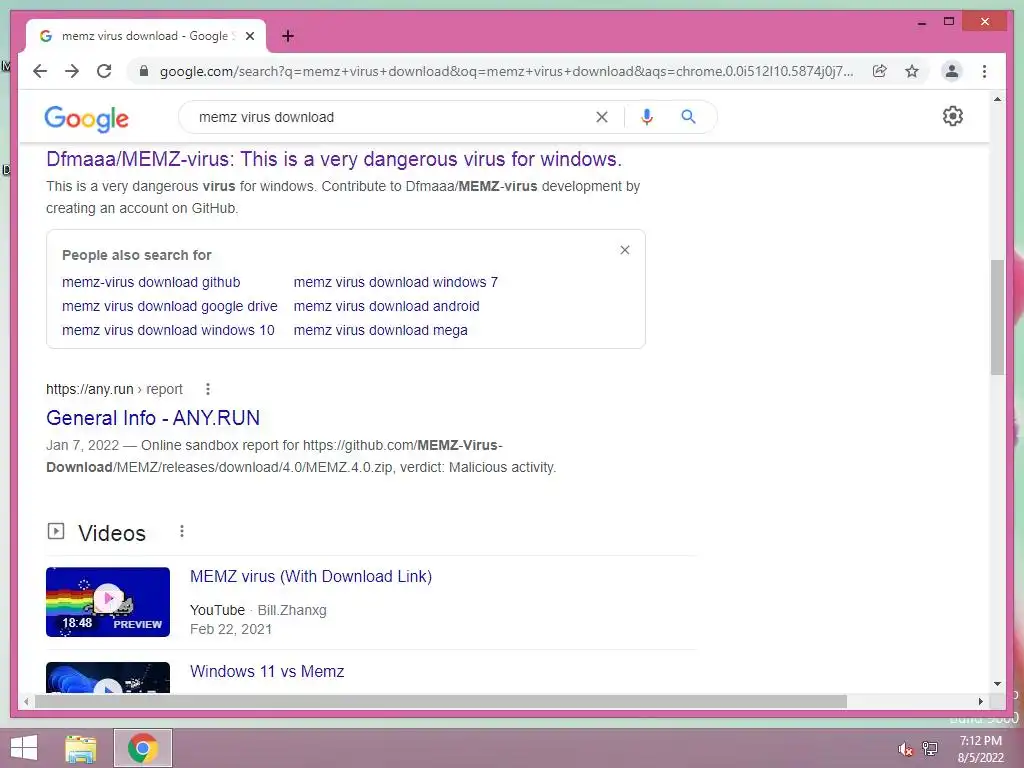Viewport: 1024px width, 768px height.
Task: Reload the current page
Action: point(104,71)
